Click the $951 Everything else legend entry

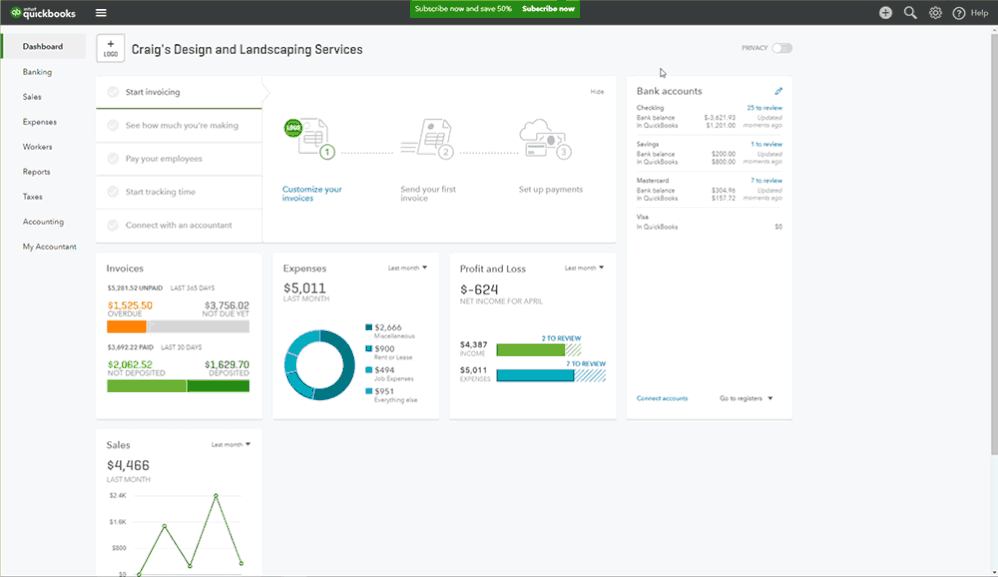point(391,395)
